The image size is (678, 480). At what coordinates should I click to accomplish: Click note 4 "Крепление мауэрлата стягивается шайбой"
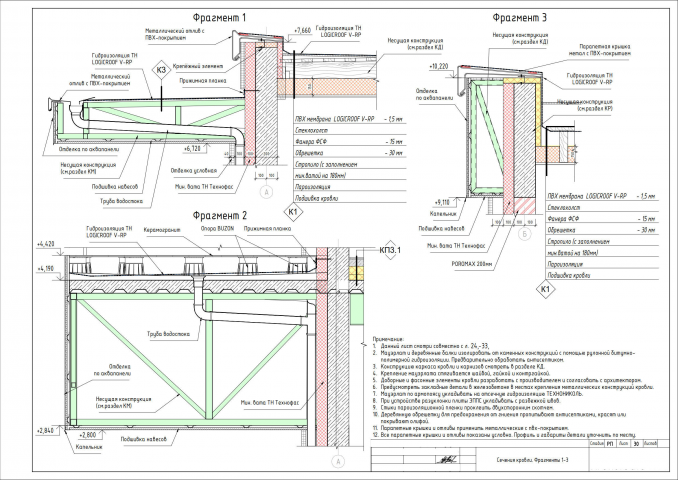click(x=461, y=373)
